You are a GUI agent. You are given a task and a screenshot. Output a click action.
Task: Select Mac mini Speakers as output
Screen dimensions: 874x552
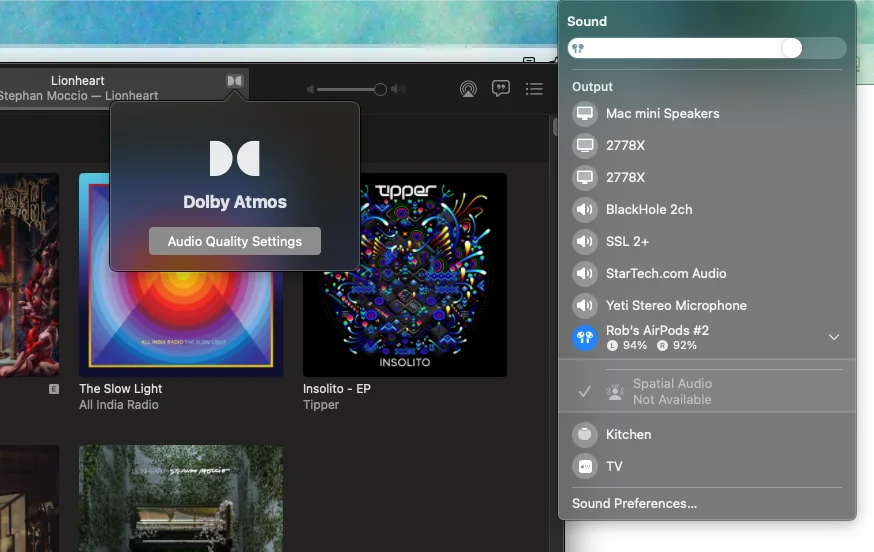tap(707, 113)
